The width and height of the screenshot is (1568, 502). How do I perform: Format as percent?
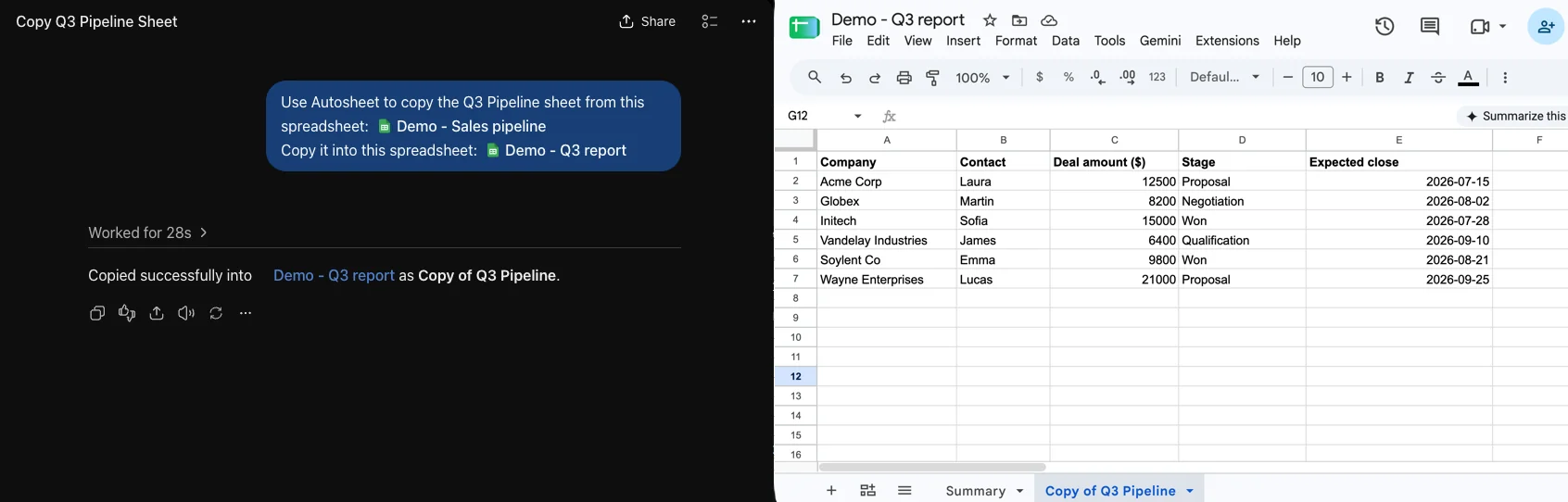pos(1069,78)
